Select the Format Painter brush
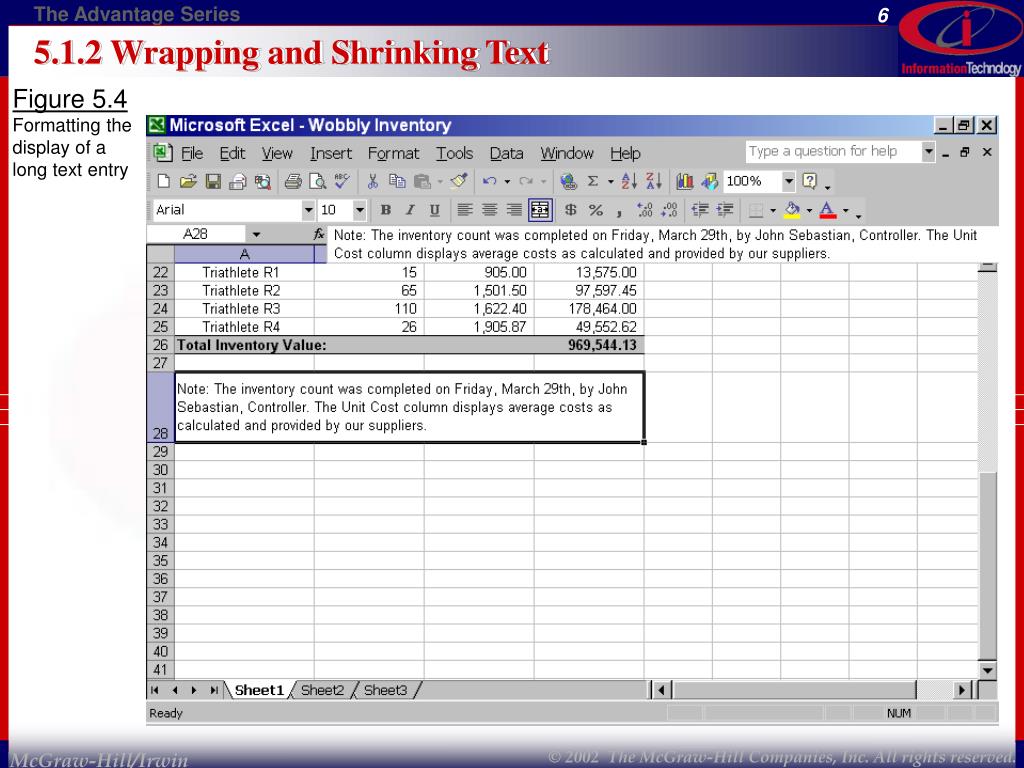The height and width of the screenshot is (768, 1024). click(x=459, y=182)
